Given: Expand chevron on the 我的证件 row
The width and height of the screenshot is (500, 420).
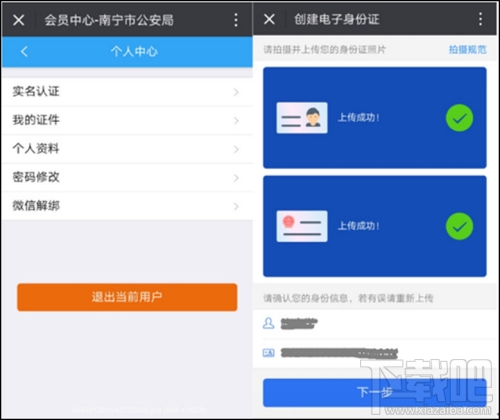Looking at the screenshot, I should tap(236, 121).
